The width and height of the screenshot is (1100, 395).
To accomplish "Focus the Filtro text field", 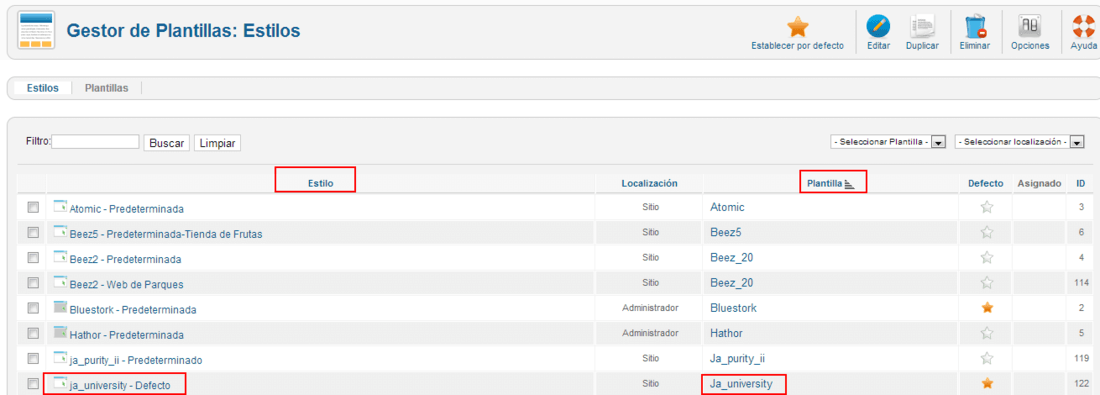I will (x=95, y=142).
